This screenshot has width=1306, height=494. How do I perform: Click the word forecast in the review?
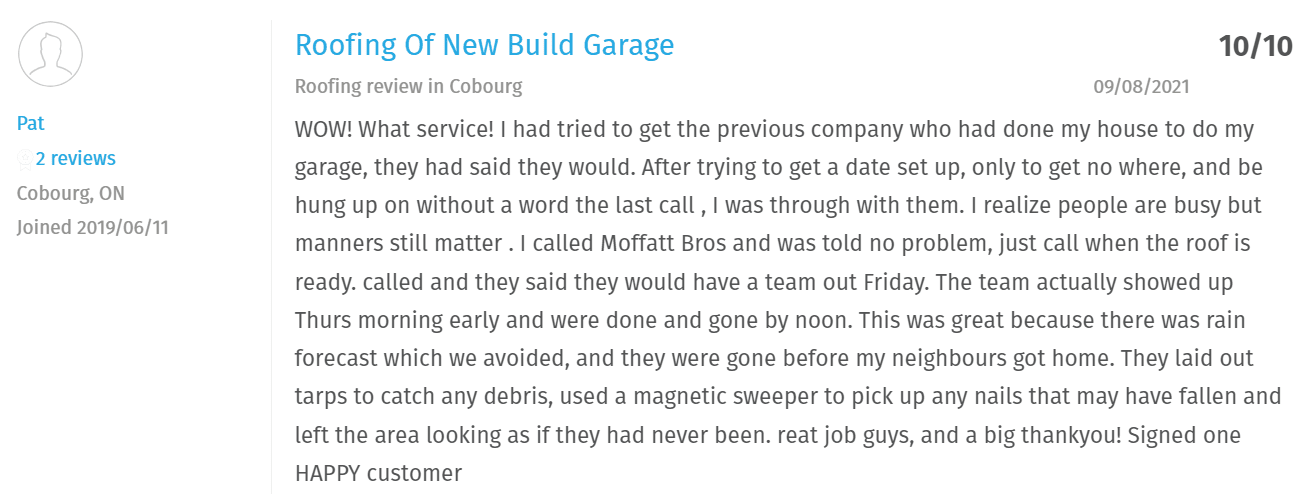[336, 359]
